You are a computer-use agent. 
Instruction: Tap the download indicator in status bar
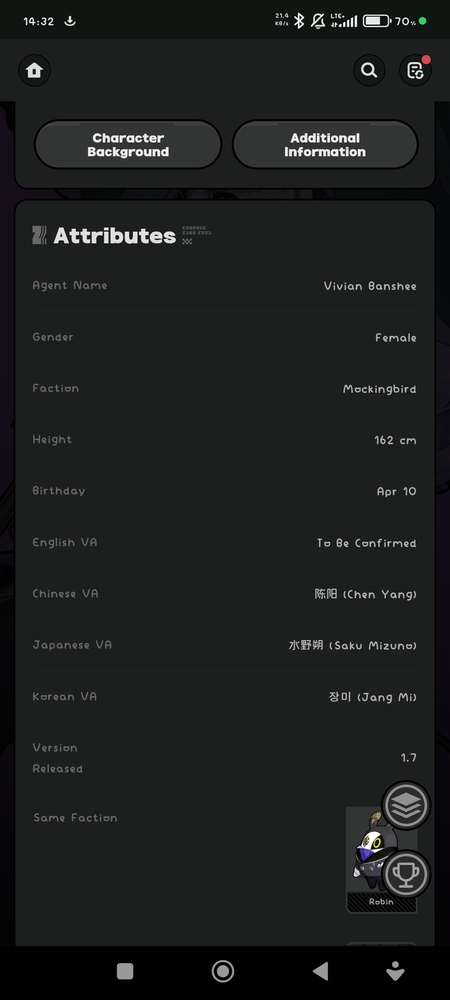click(x=70, y=21)
